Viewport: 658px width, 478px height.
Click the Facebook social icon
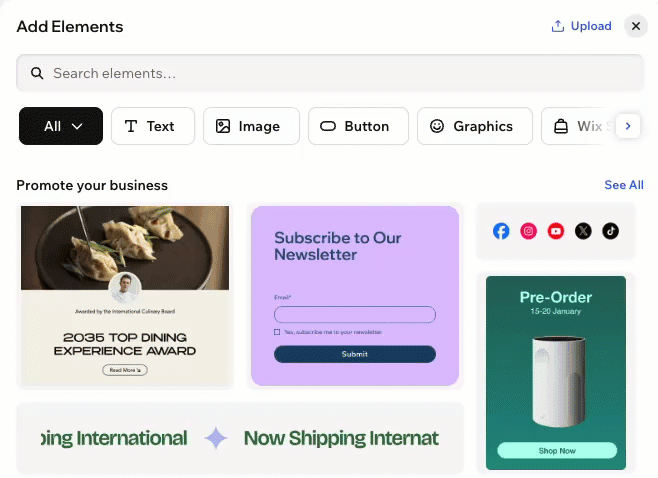(501, 231)
